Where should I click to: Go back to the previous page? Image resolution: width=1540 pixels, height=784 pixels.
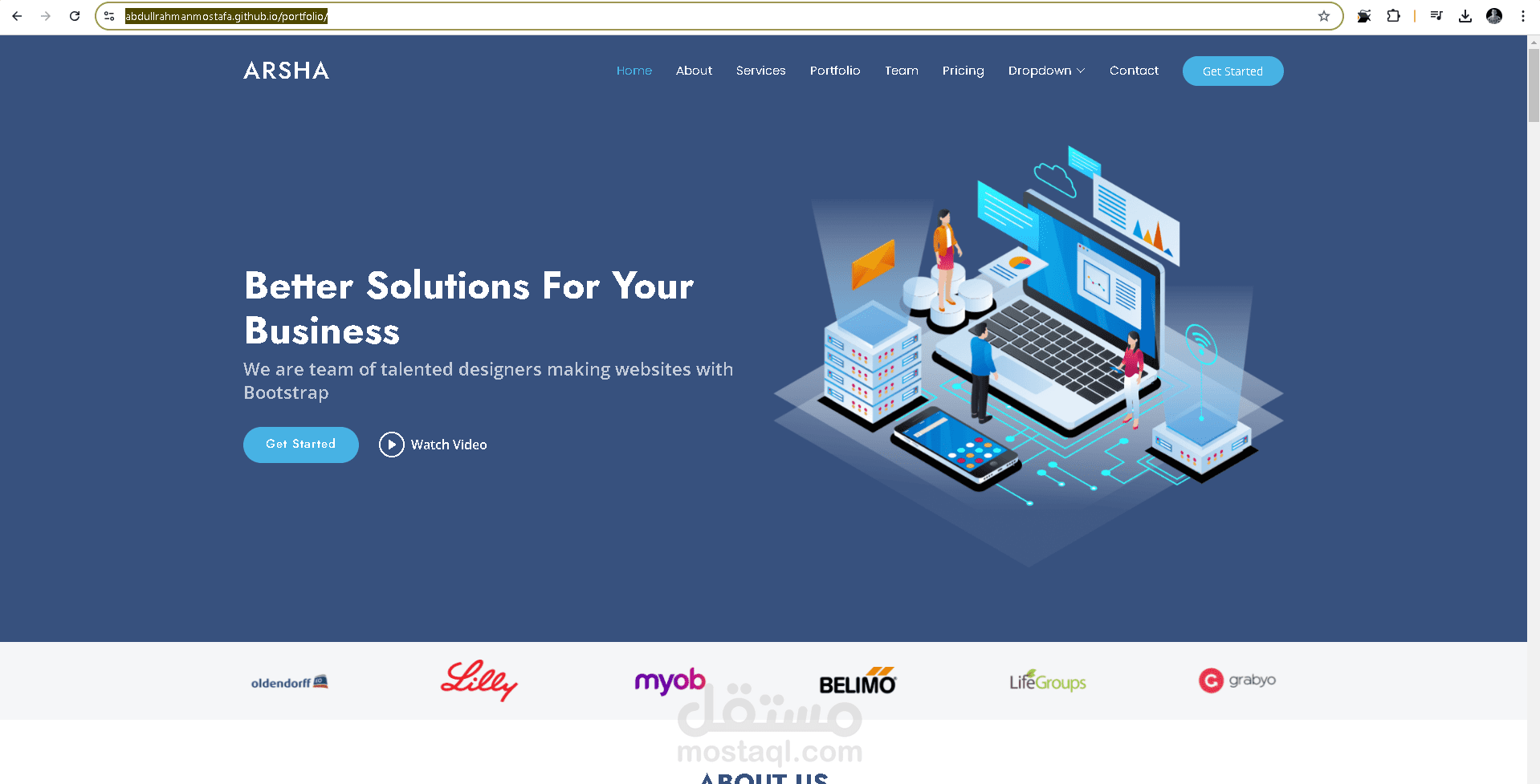(17, 16)
